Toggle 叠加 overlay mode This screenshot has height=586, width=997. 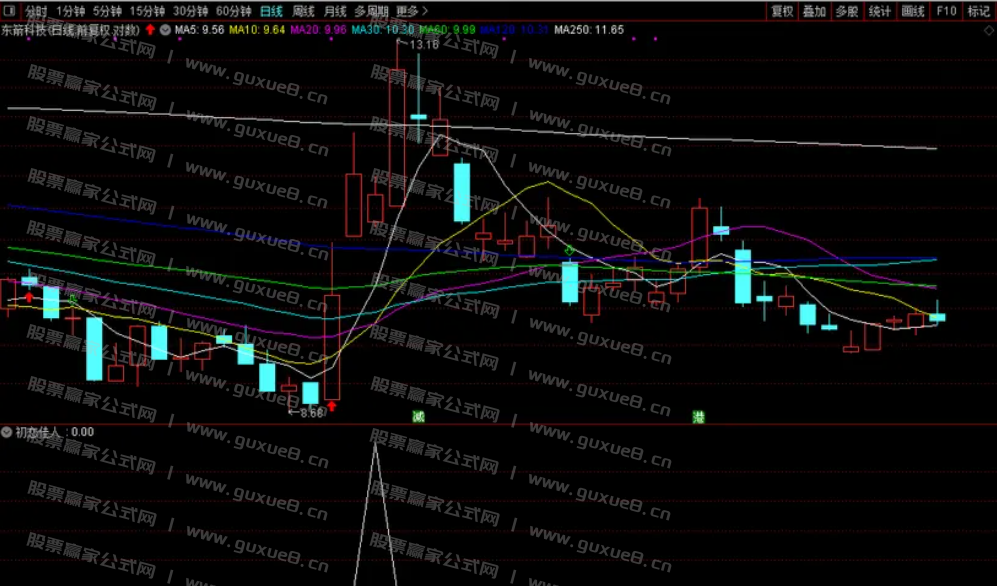pos(815,11)
